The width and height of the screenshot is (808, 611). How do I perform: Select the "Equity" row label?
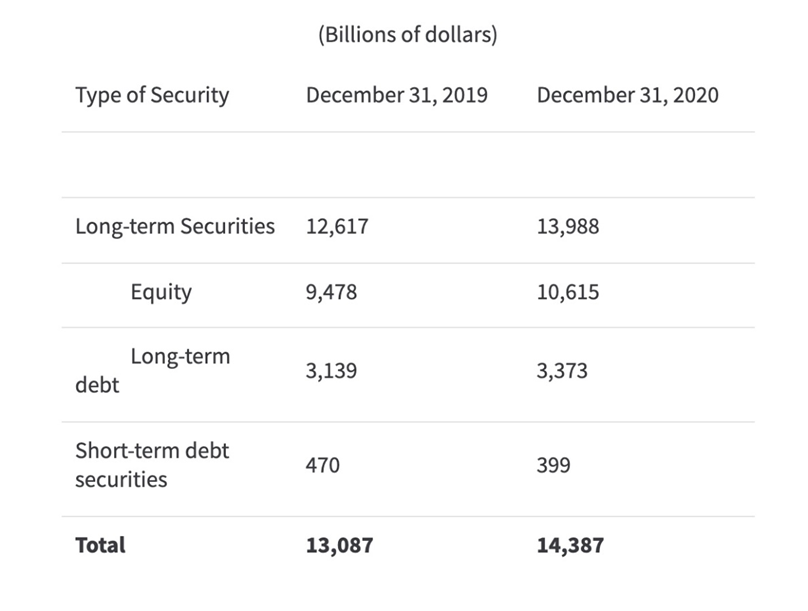click(x=161, y=292)
